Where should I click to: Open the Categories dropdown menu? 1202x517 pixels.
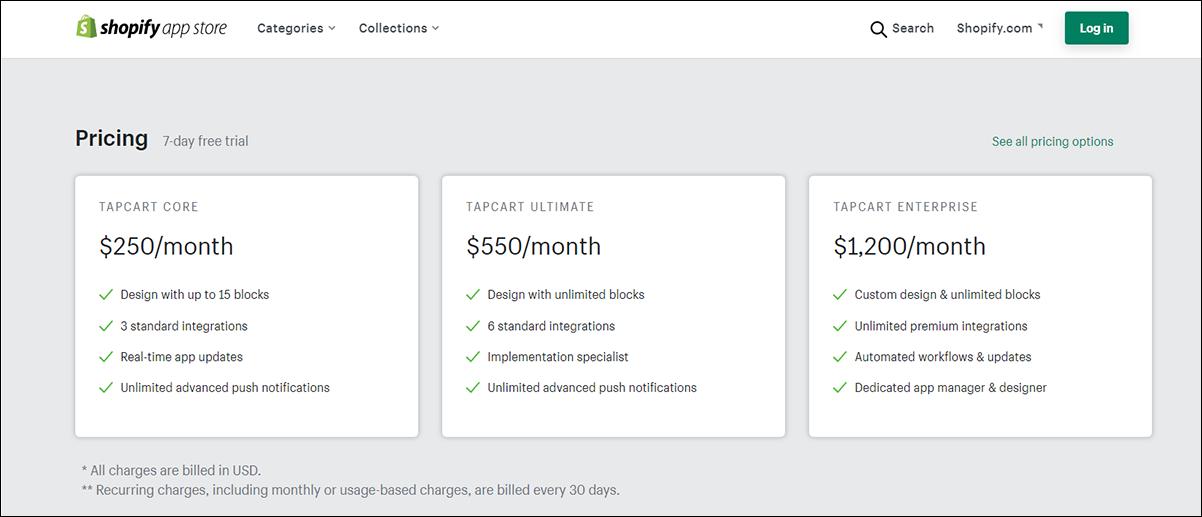click(296, 28)
